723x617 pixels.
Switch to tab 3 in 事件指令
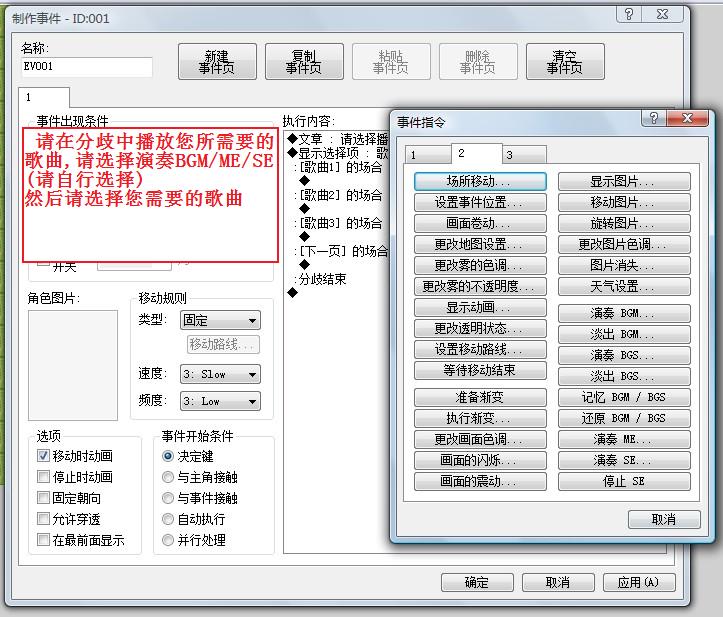[x=525, y=155]
